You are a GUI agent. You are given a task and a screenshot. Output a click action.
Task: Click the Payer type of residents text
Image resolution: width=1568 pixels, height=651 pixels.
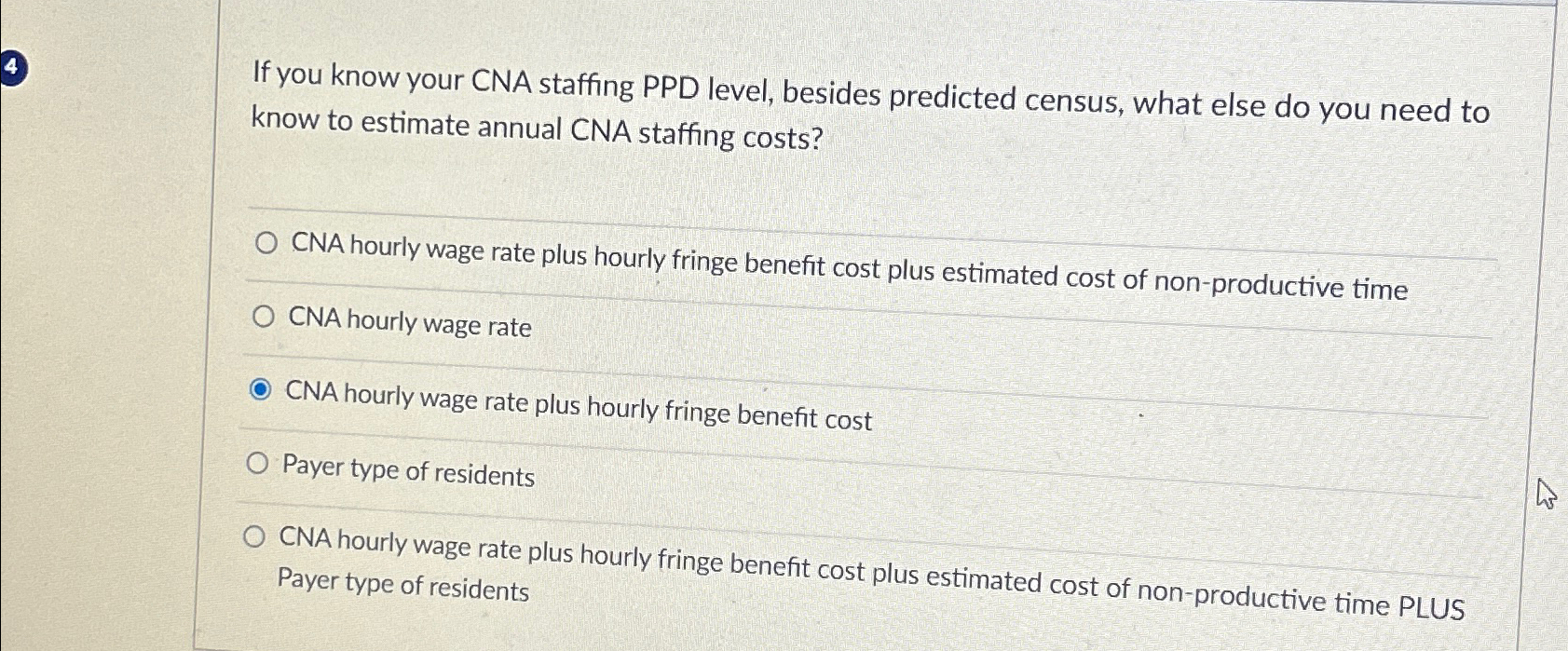tap(407, 471)
